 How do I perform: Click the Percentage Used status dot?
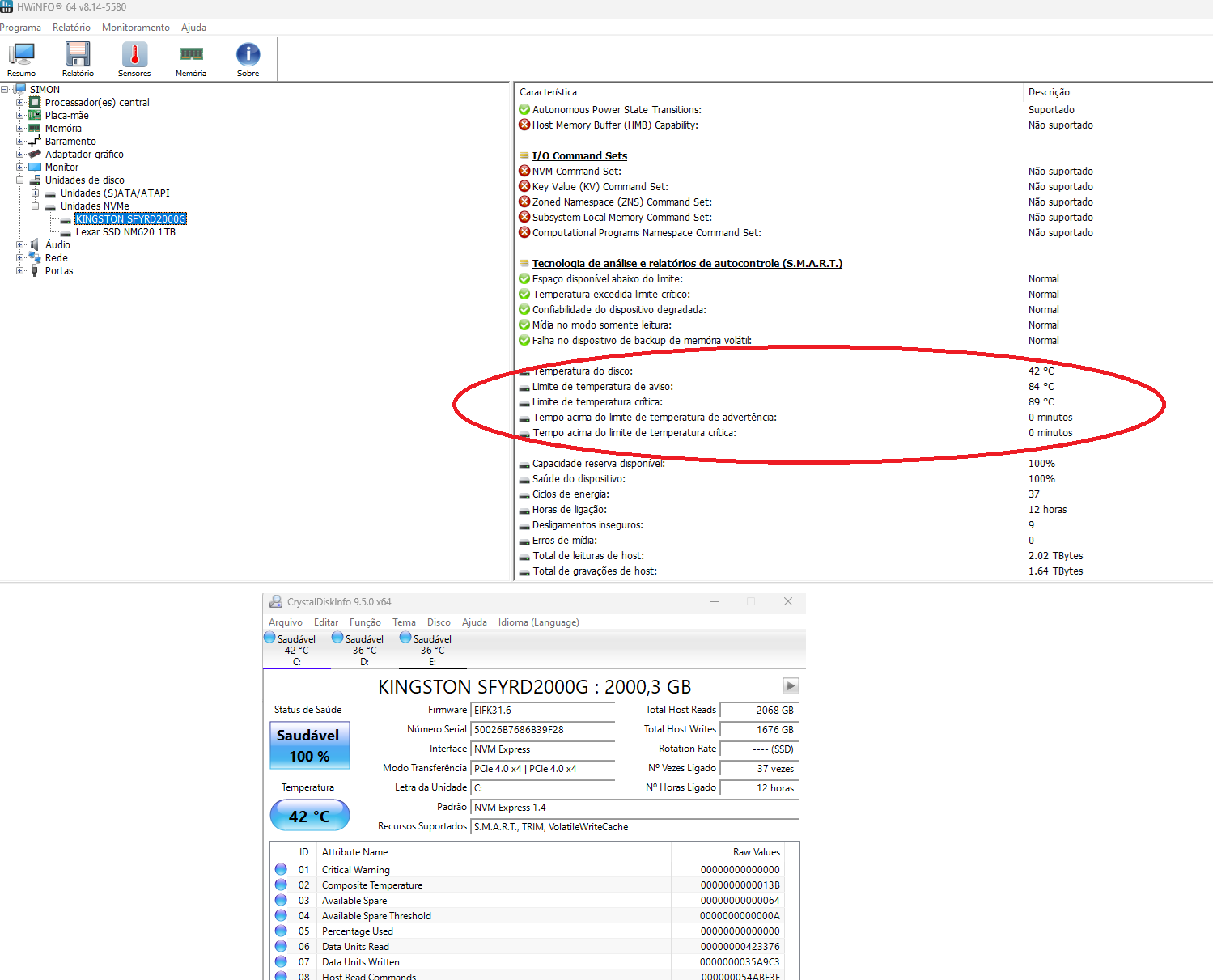(x=281, y=931)
